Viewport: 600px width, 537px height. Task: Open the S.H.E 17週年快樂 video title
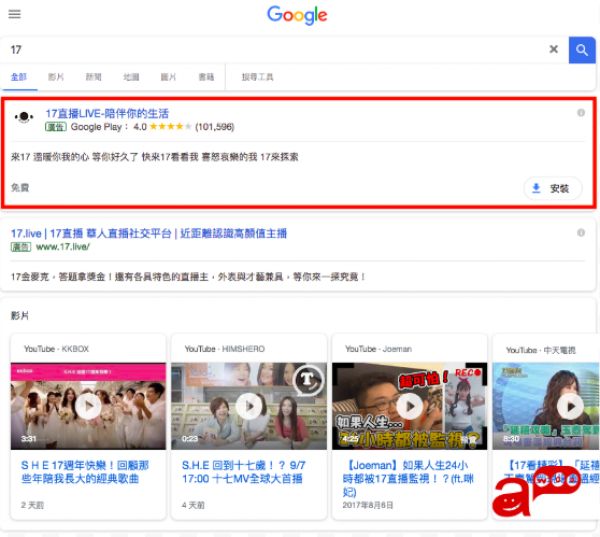(x=85, y=472)
